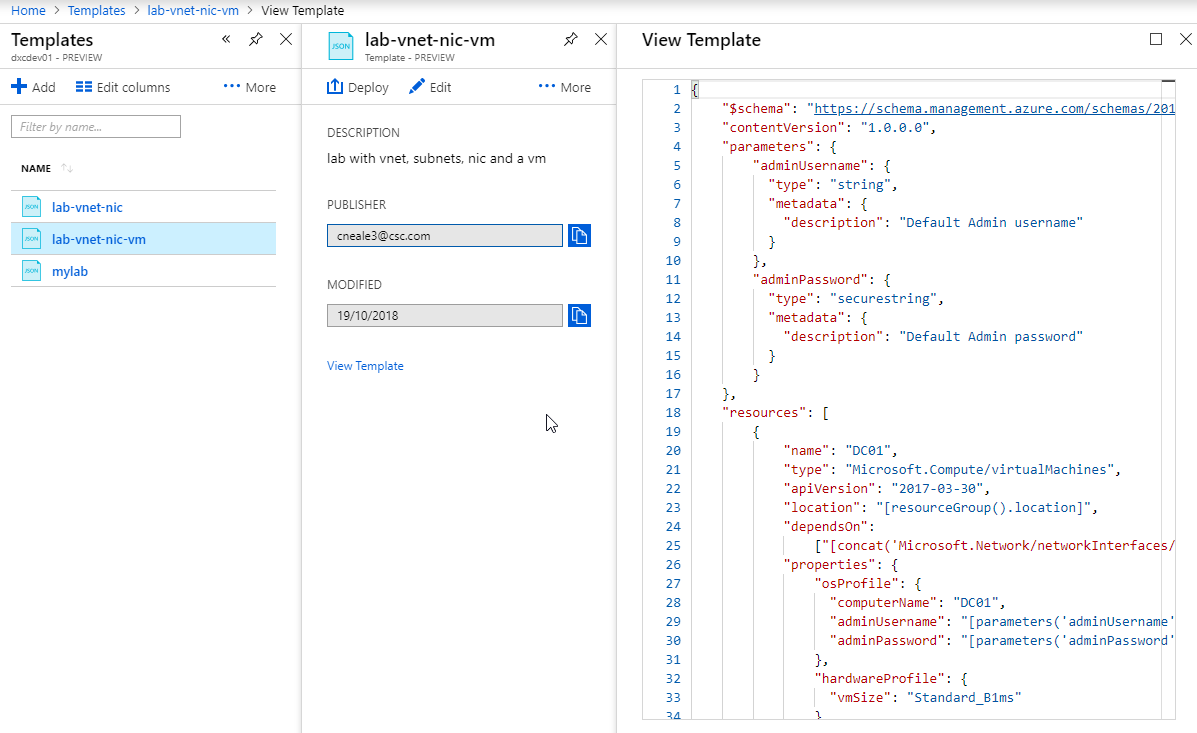Click "Standard_B1ms" vmSize value

coord(964,697)
